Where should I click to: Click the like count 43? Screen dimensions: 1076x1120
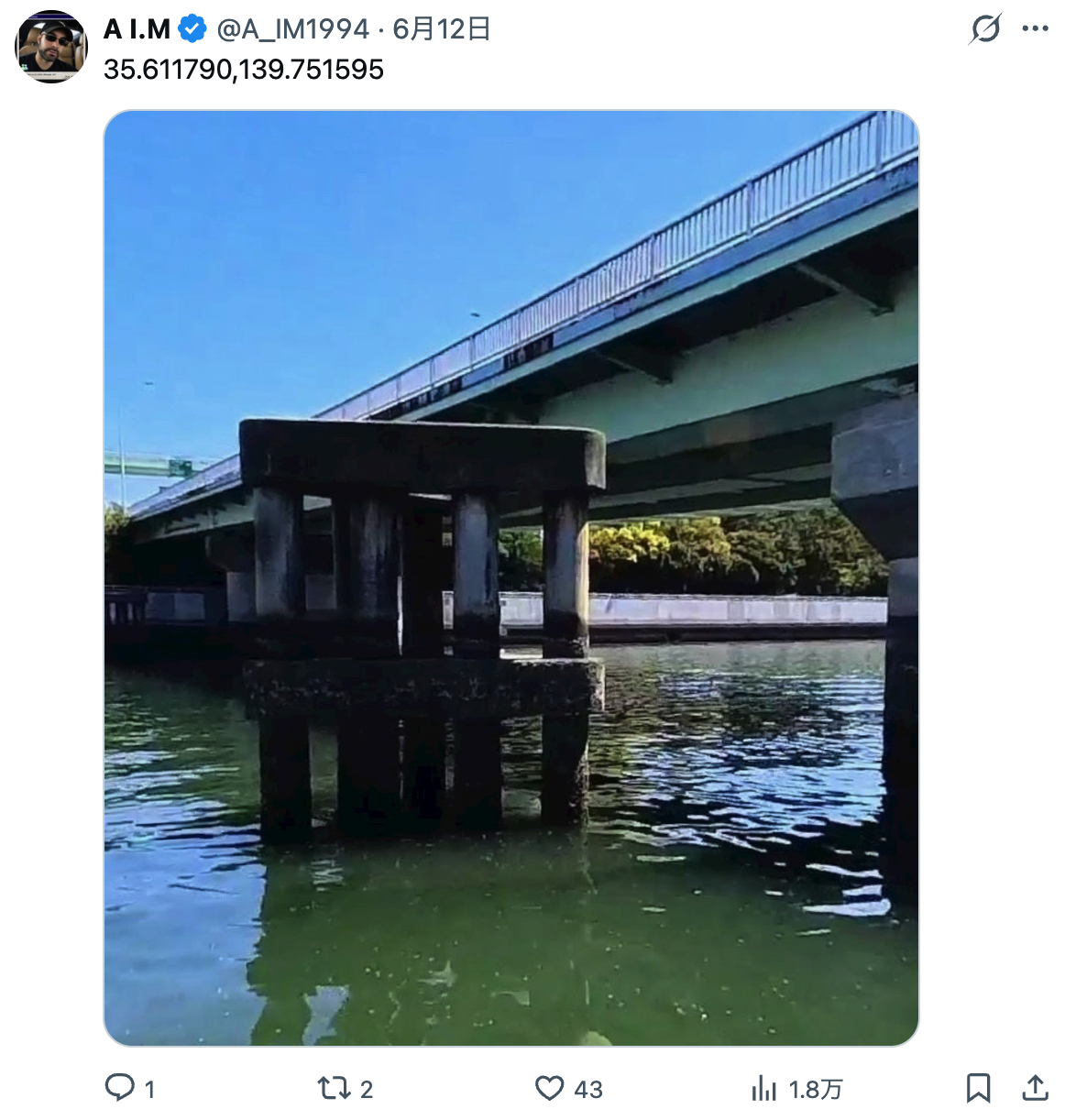click(588, 1089)
